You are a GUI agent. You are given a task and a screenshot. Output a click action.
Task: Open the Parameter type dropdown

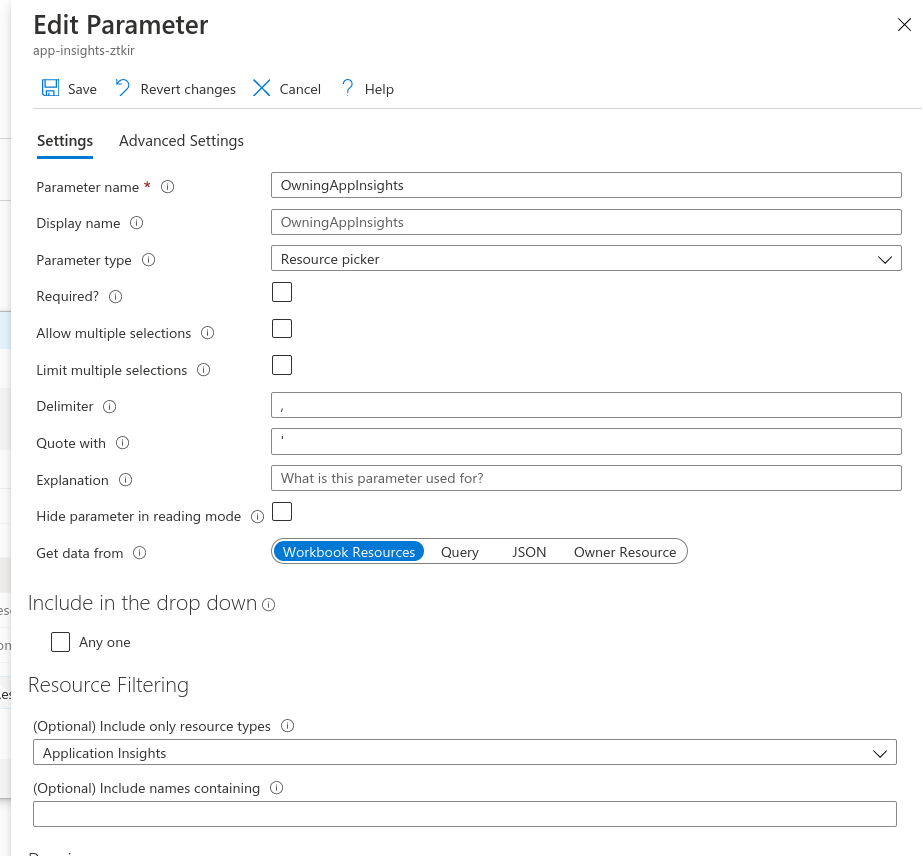tap(586, 259)
